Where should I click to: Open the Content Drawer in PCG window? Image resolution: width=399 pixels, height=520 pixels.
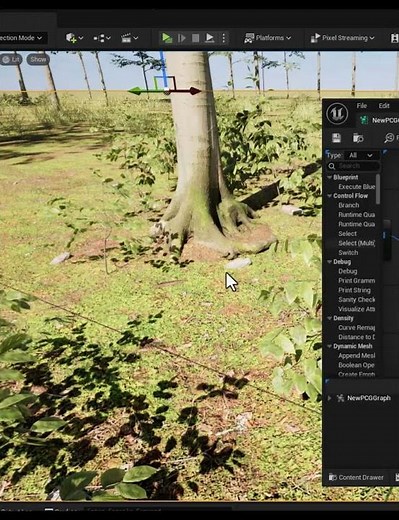coord(356,477)
